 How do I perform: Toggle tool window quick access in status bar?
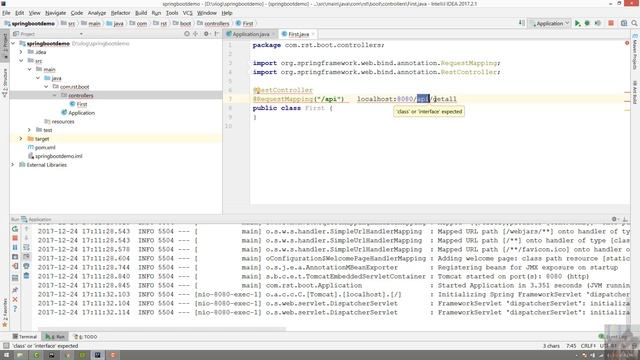pos(6,346)
